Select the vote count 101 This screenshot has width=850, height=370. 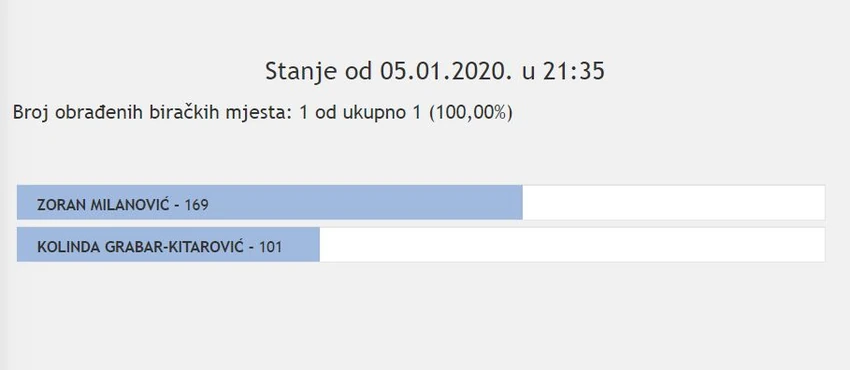[271, 248]
